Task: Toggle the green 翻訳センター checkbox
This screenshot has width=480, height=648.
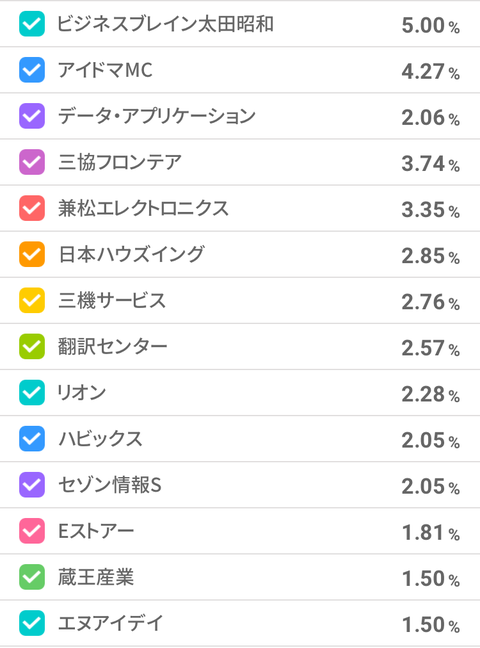Action: pyautogui.click(x=32, y=346)
